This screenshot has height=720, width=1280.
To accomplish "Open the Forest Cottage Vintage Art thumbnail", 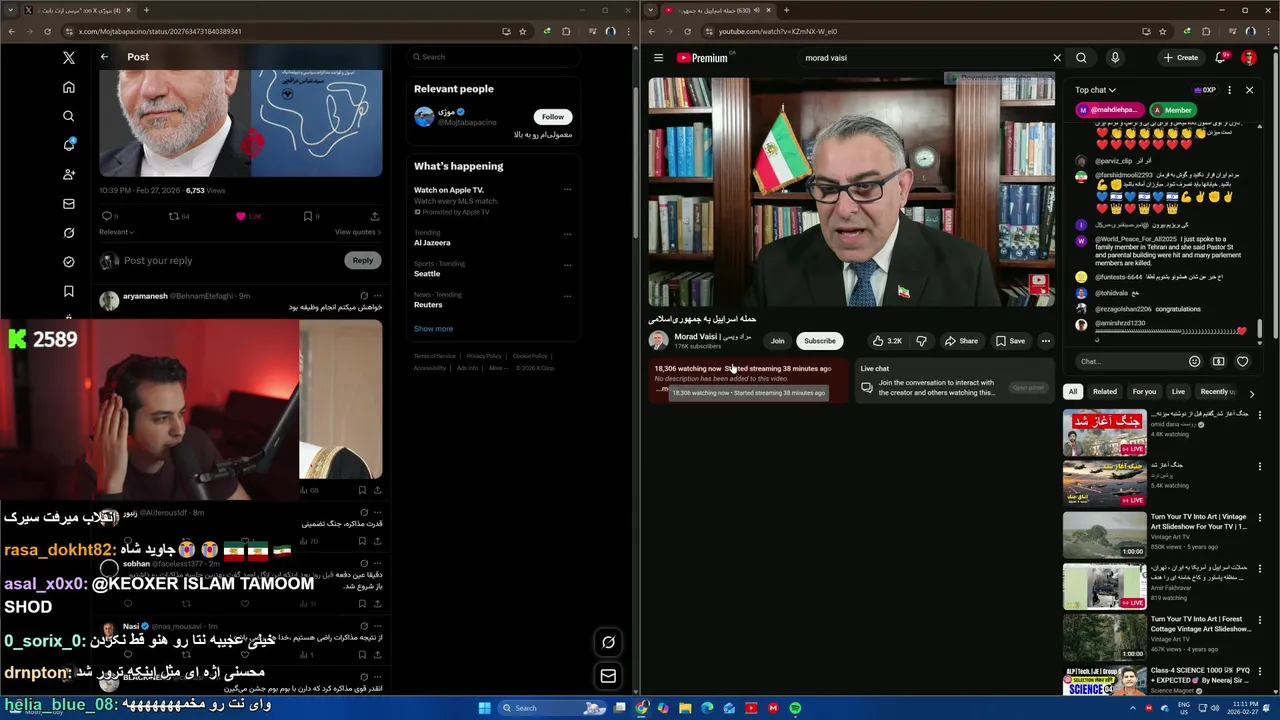I will (1105, 636).
